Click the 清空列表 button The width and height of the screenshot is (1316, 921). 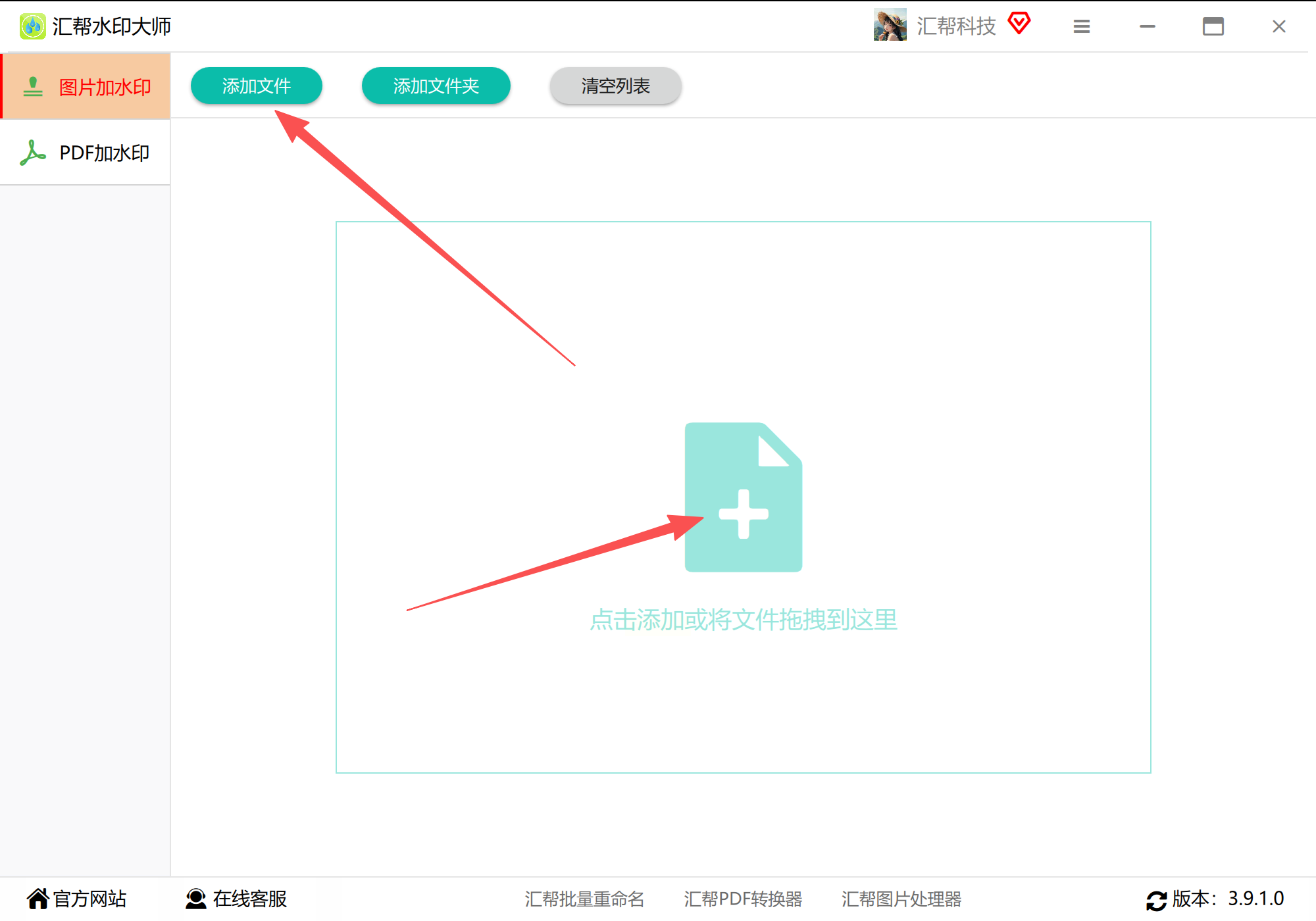tap(615, 86)
